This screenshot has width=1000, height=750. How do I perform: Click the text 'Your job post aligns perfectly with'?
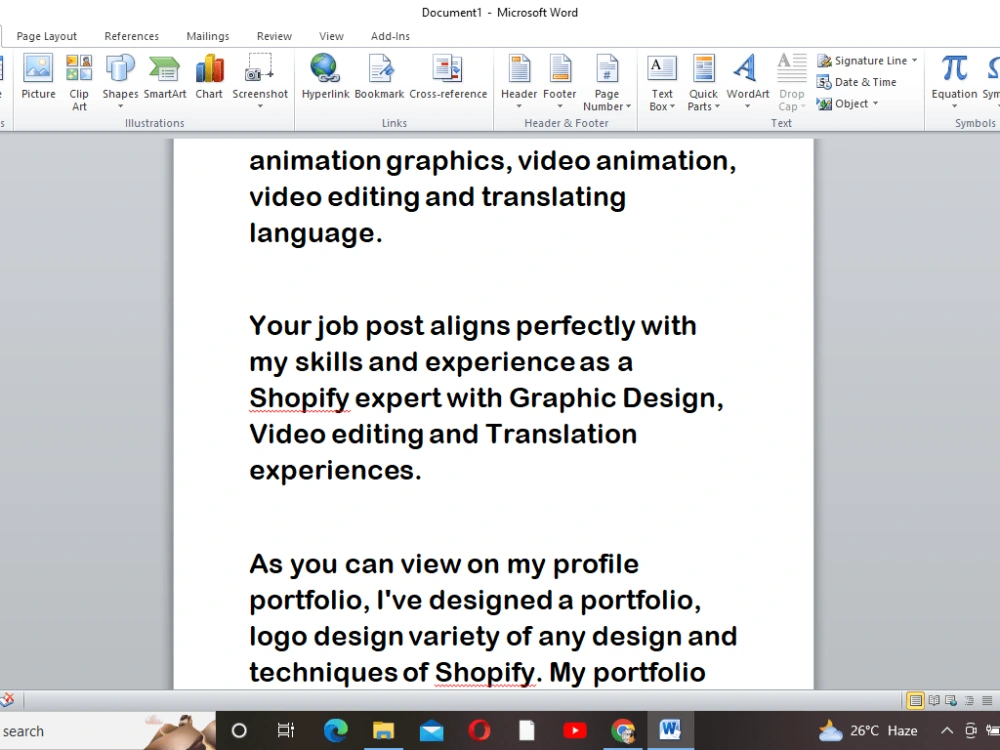[473, 327]
